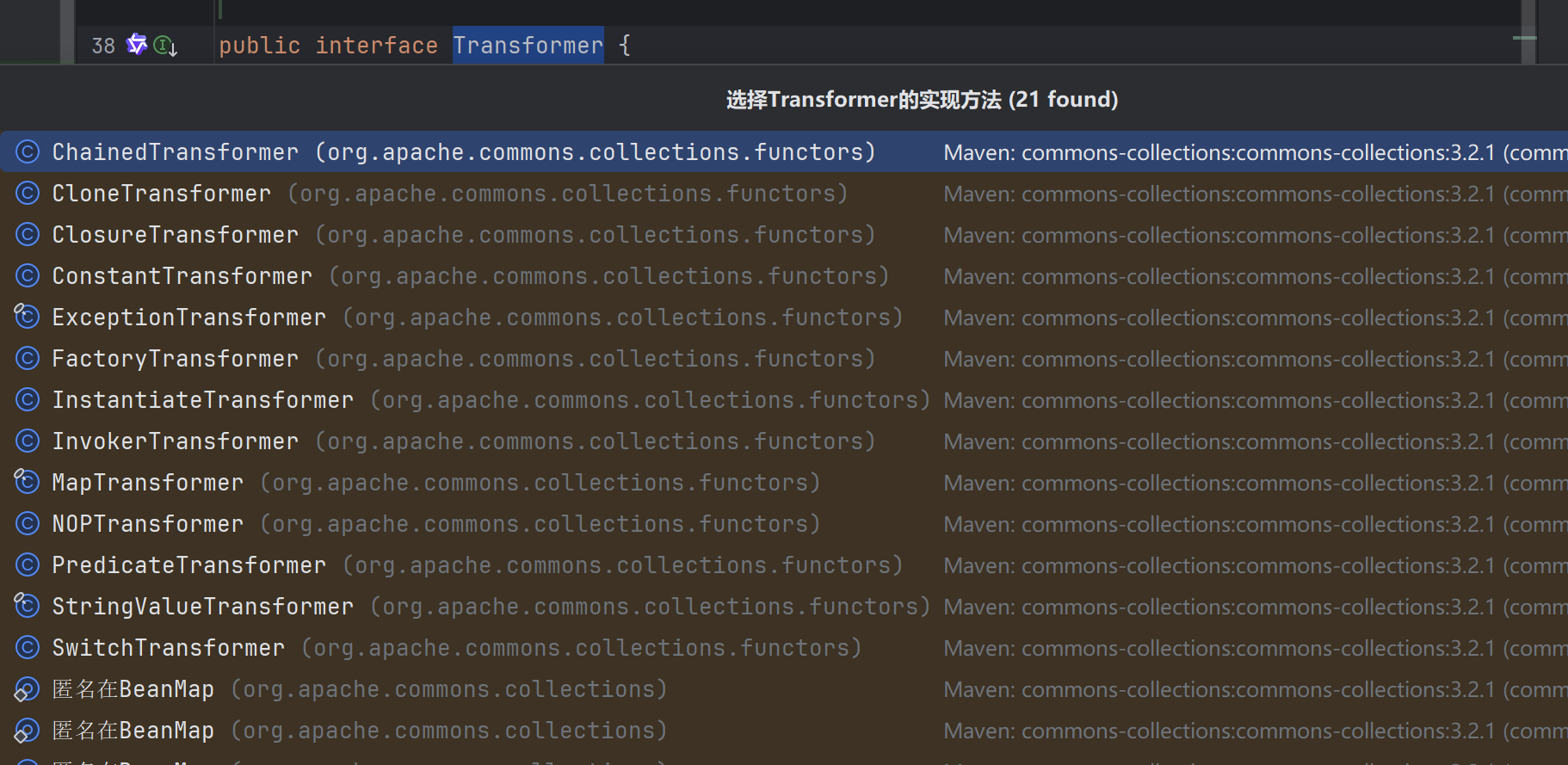Click class icon beside ClosureTransformer
Viewport: 1568px width, 765px height.
click(x=28, y=235)
